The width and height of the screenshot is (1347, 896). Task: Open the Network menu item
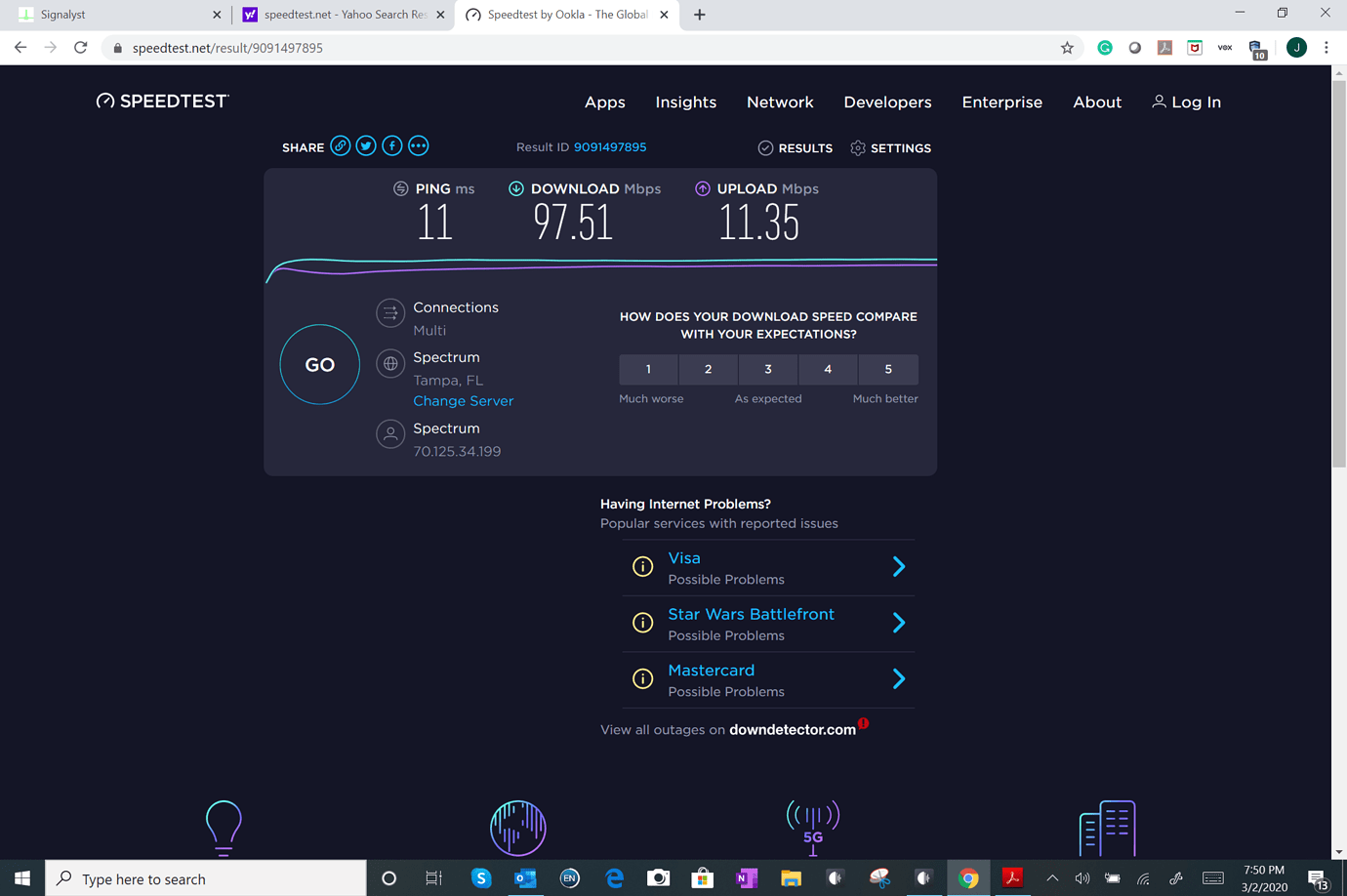[780, 102]
